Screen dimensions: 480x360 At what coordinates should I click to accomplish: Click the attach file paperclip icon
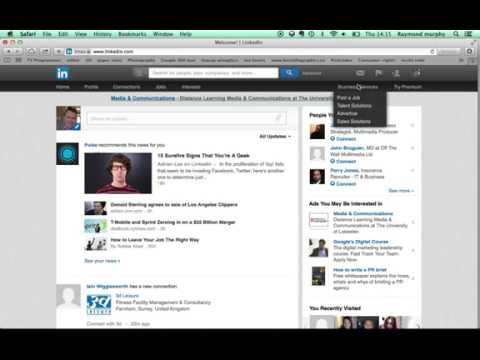click(x=278, y=118)
